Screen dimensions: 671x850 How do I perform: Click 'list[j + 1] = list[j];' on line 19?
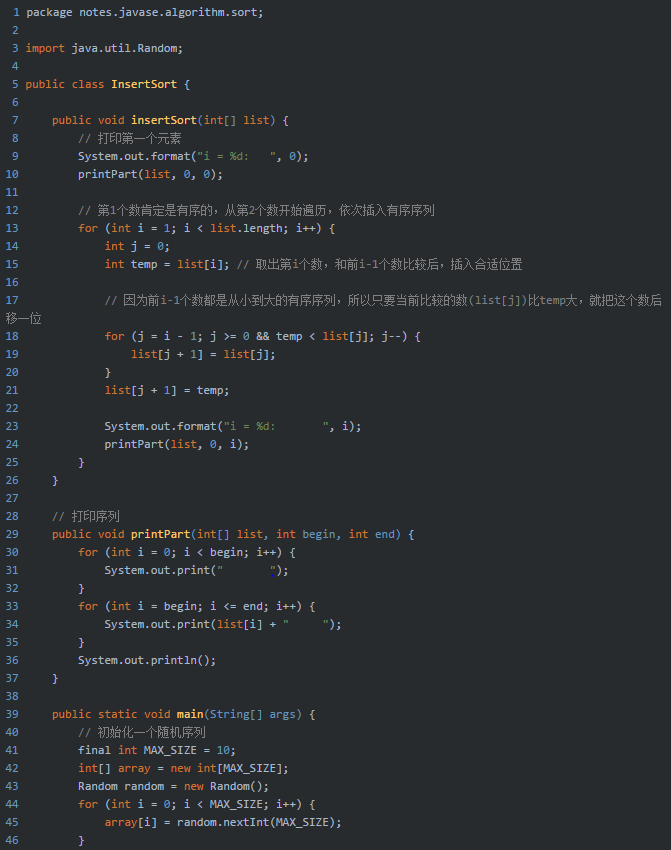(203, 354)
